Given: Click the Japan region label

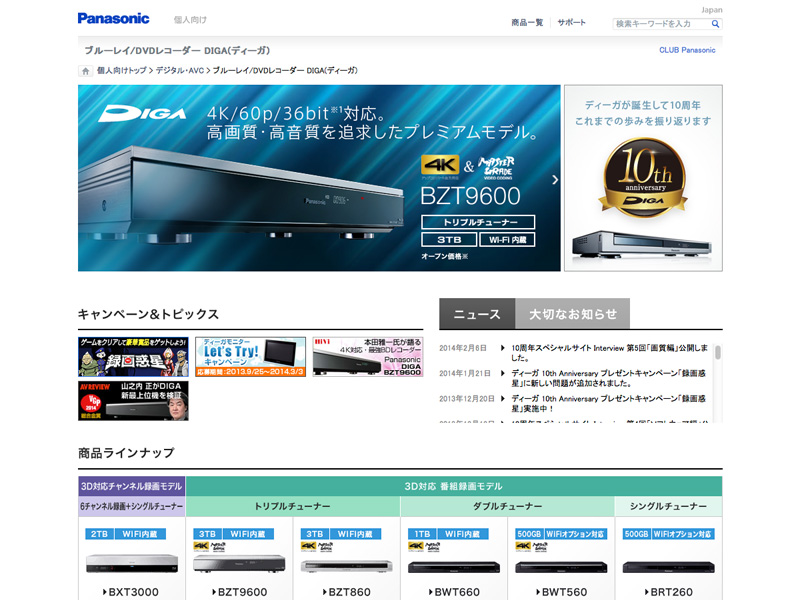Looking at the screenshot, I should [711, 10].
